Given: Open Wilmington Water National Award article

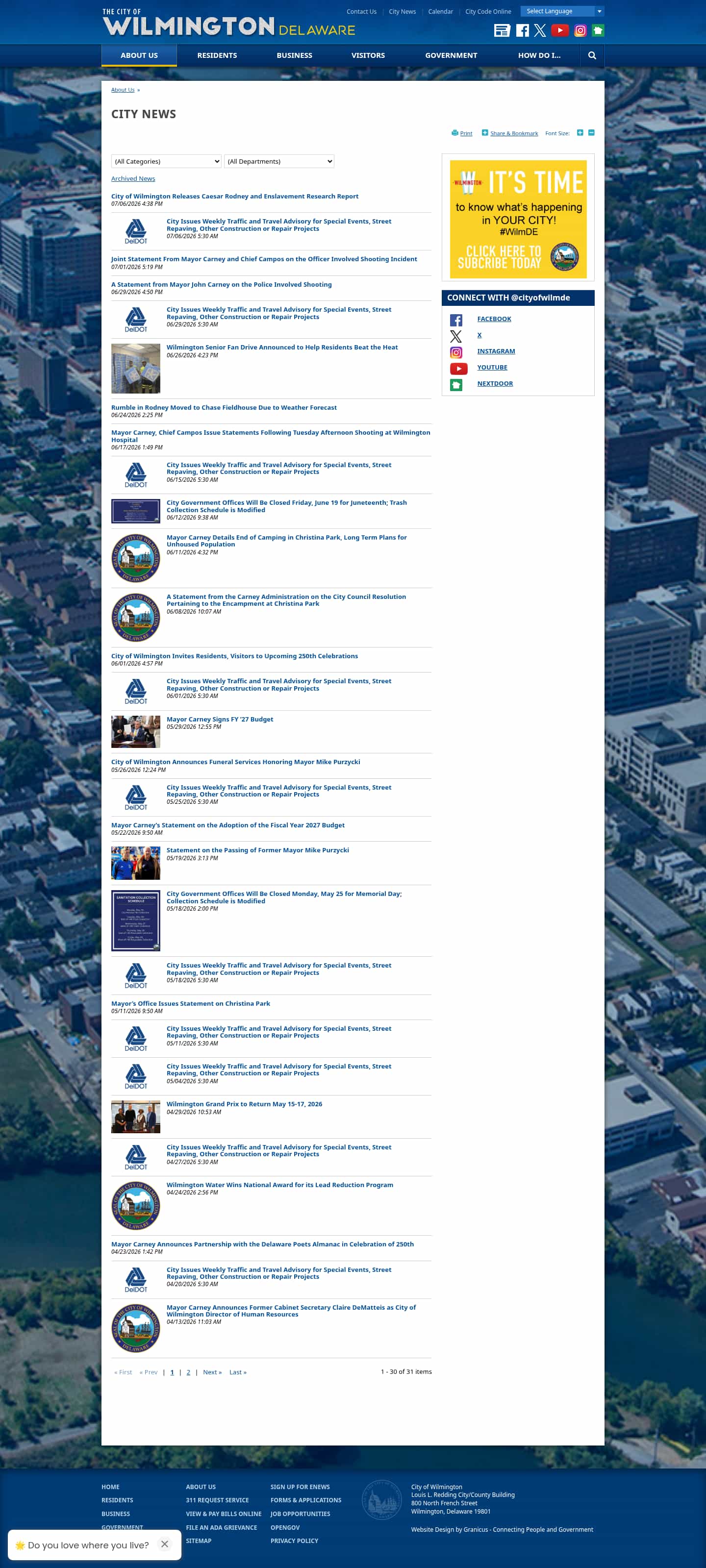Looking at the screenshot, I should point(280,1185).
